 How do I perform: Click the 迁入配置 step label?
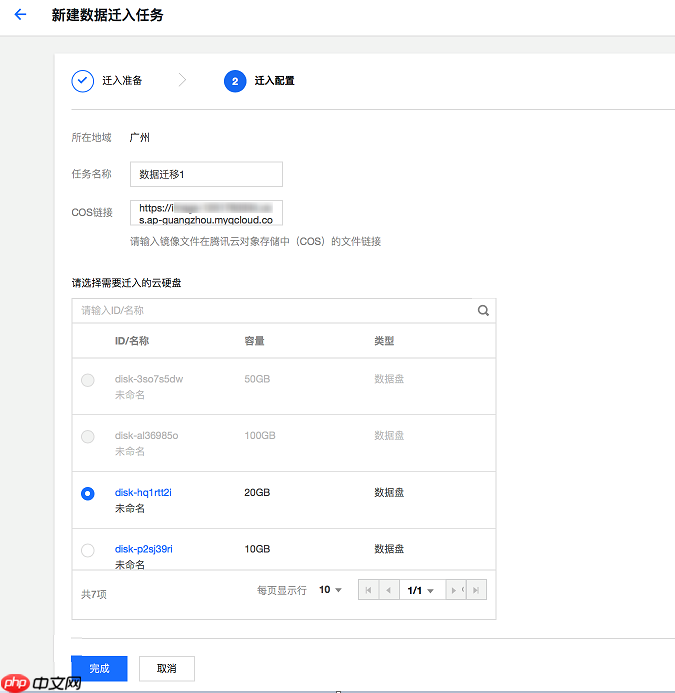click(275, 81)
